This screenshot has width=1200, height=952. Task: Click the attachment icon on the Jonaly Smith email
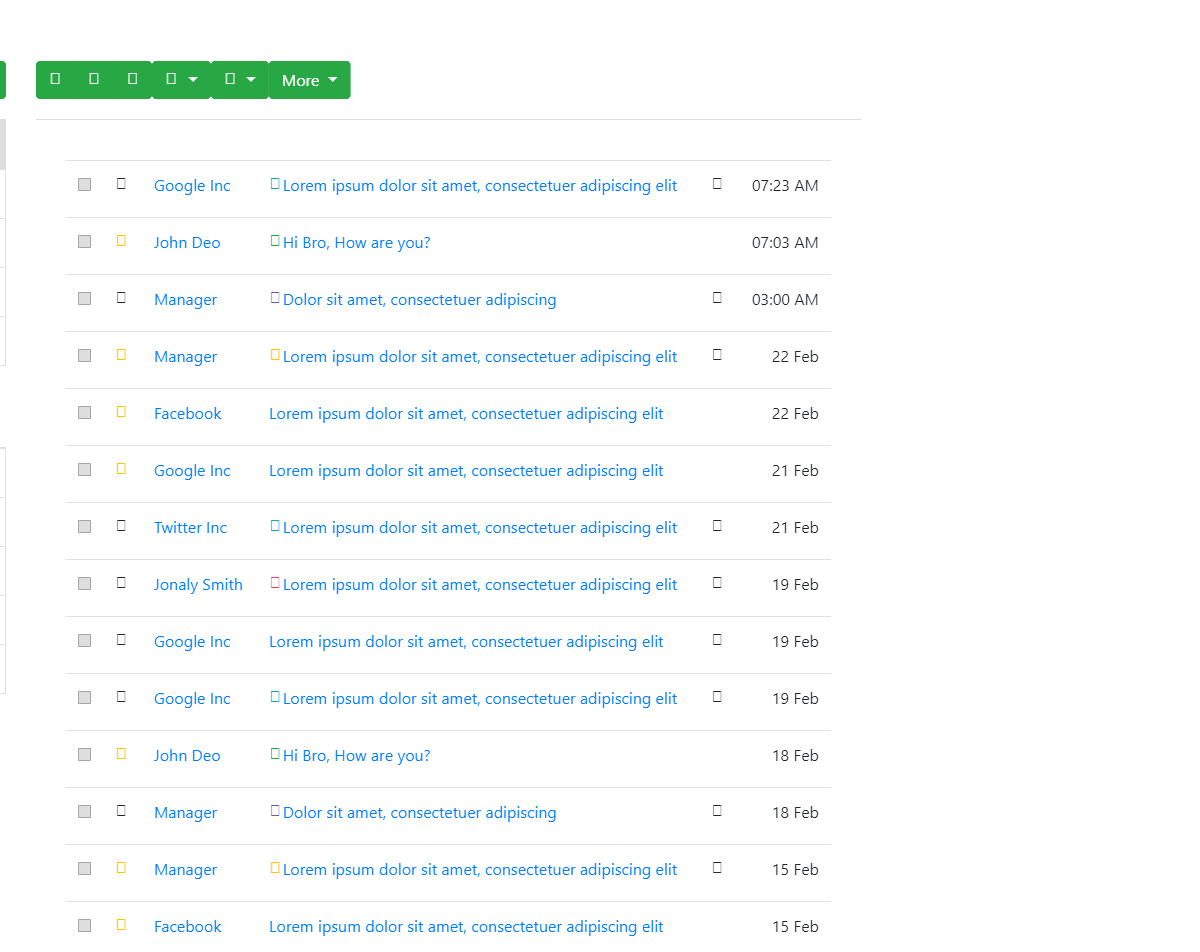(x=717, y=583)
